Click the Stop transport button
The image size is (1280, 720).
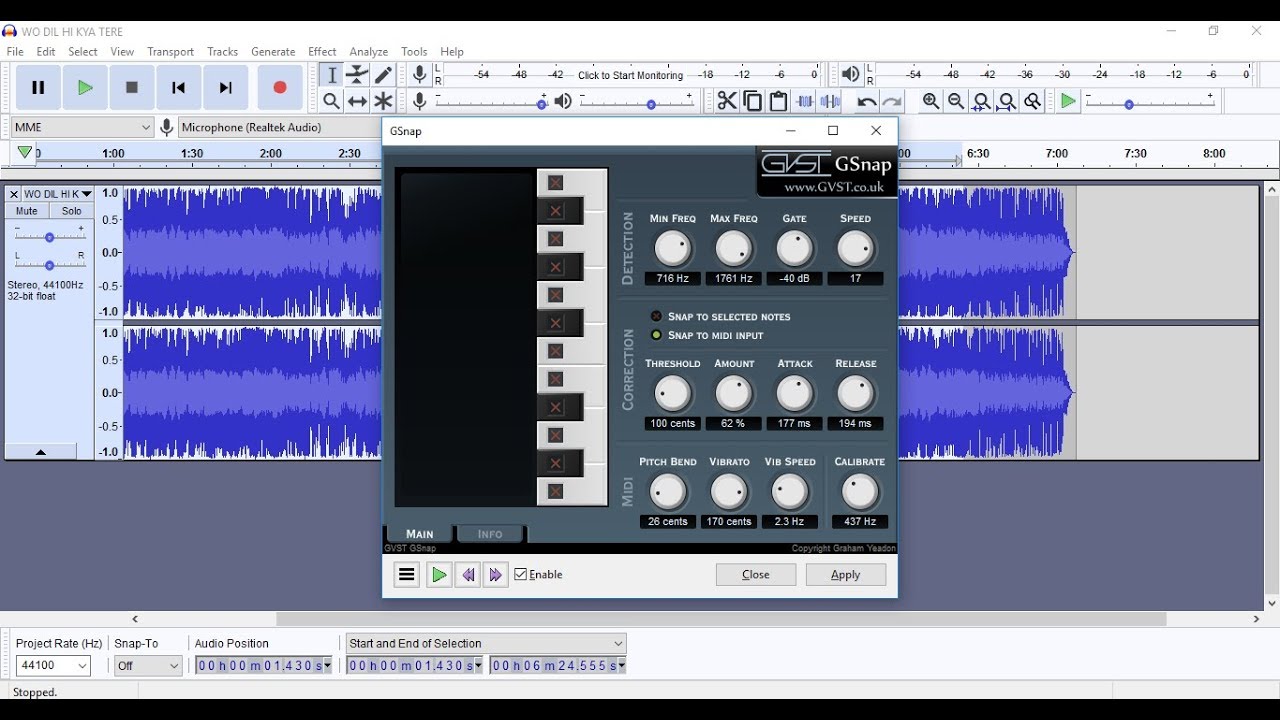click(131, 88)
